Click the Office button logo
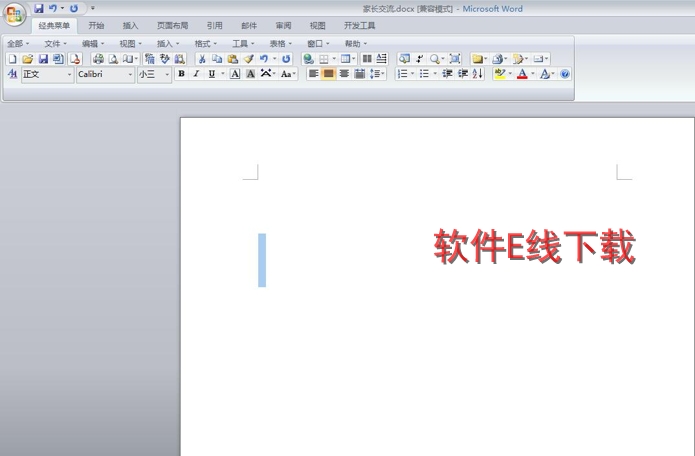This screenshot has height=456, width=695. 15,13
